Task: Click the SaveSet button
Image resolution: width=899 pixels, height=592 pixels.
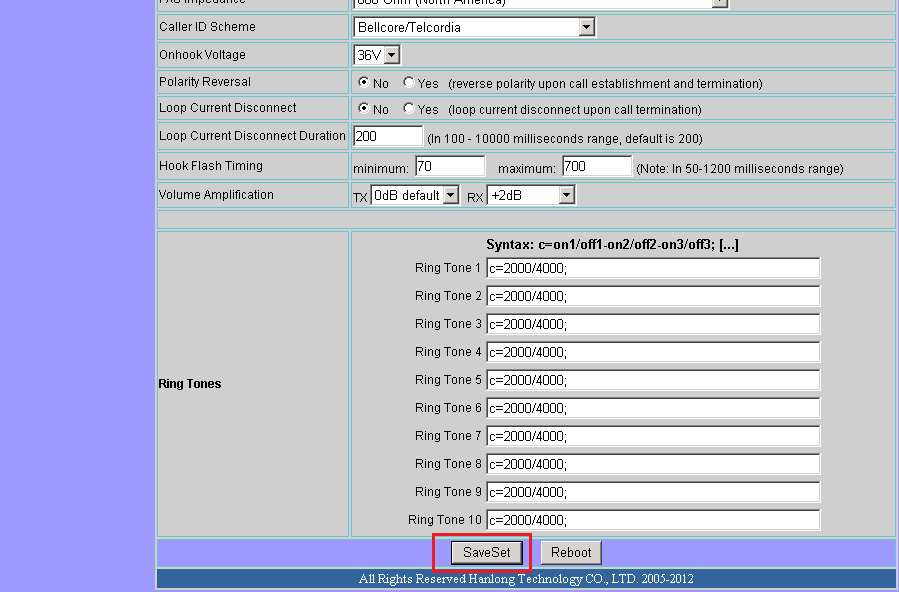Action: coord(486,552)
